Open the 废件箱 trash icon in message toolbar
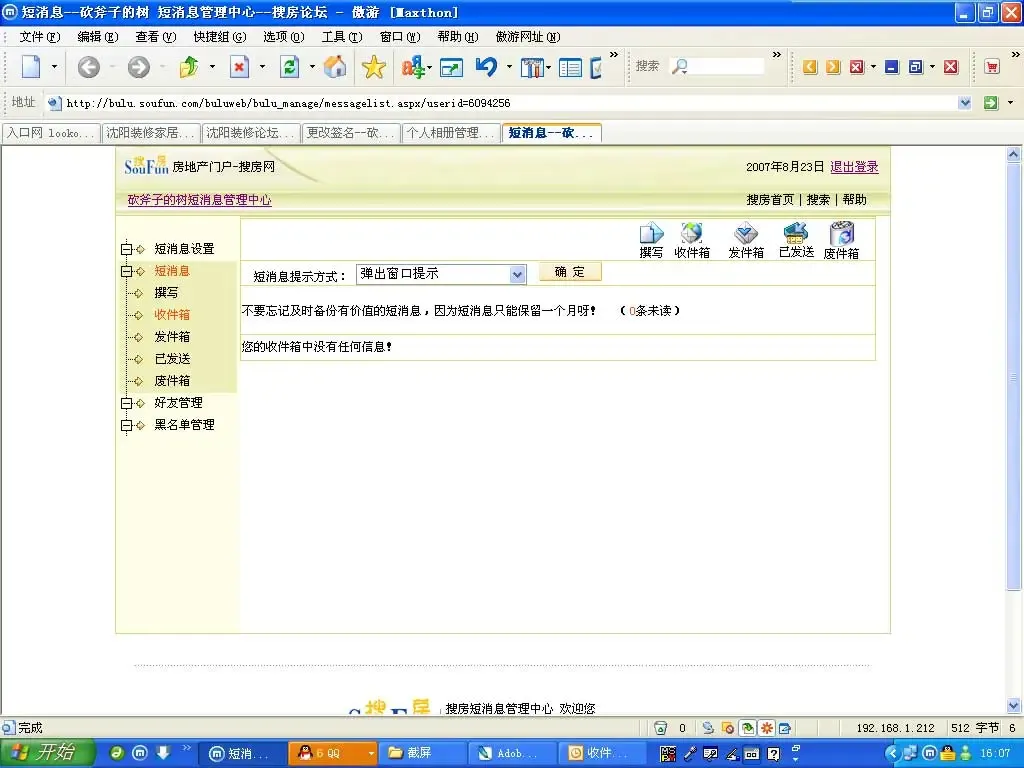 841,240
